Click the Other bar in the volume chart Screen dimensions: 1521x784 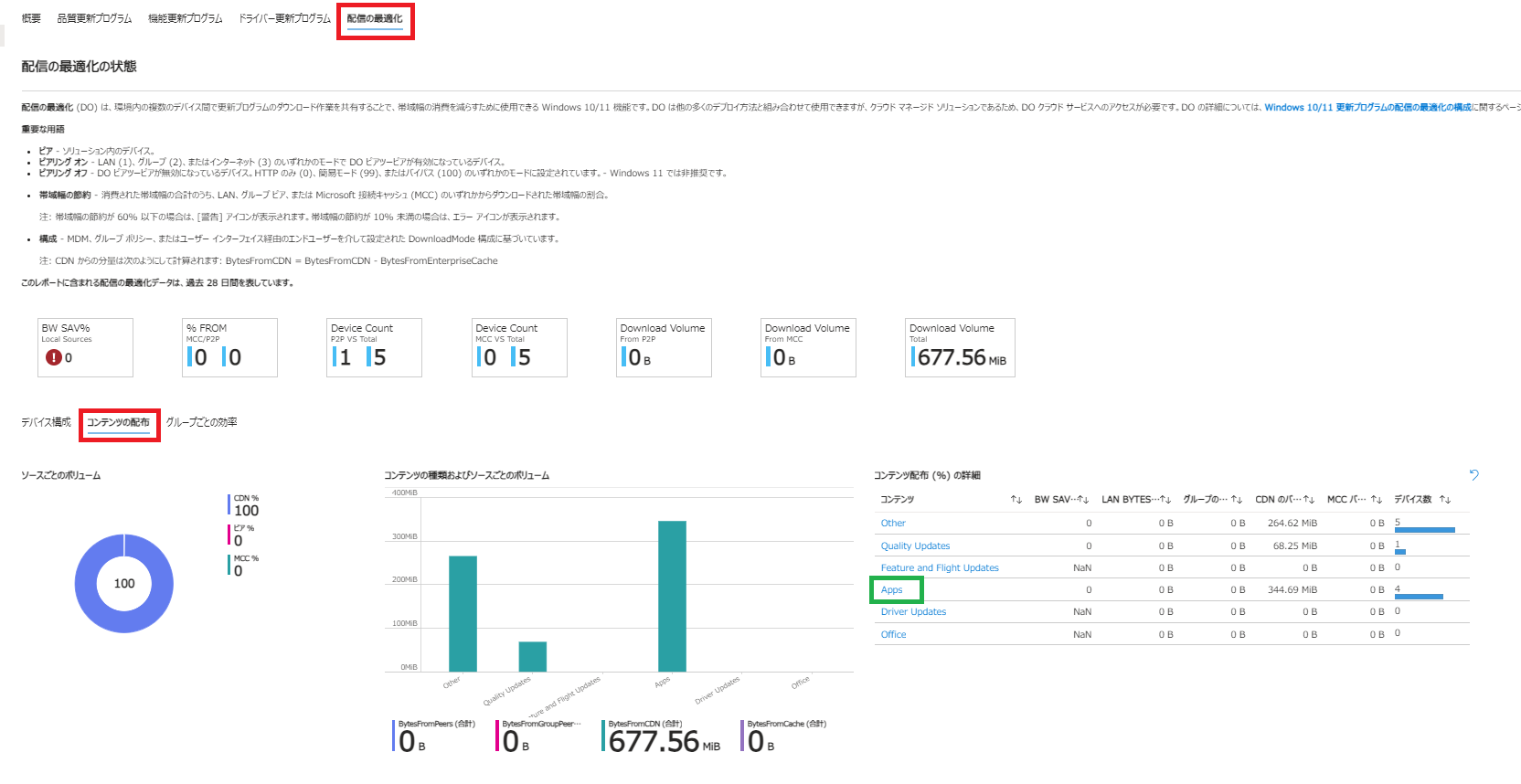(x=463, y=613)
